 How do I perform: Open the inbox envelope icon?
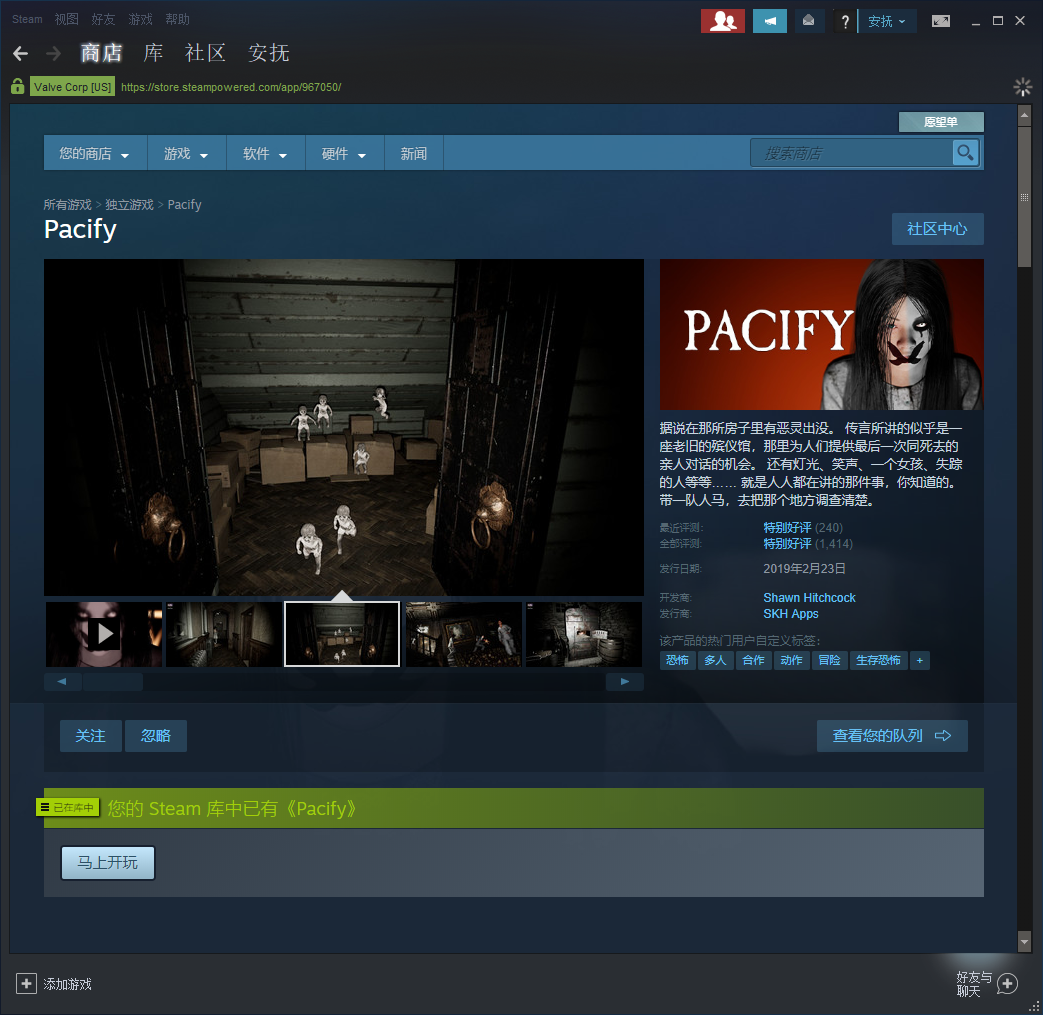(x=808, y=21)
